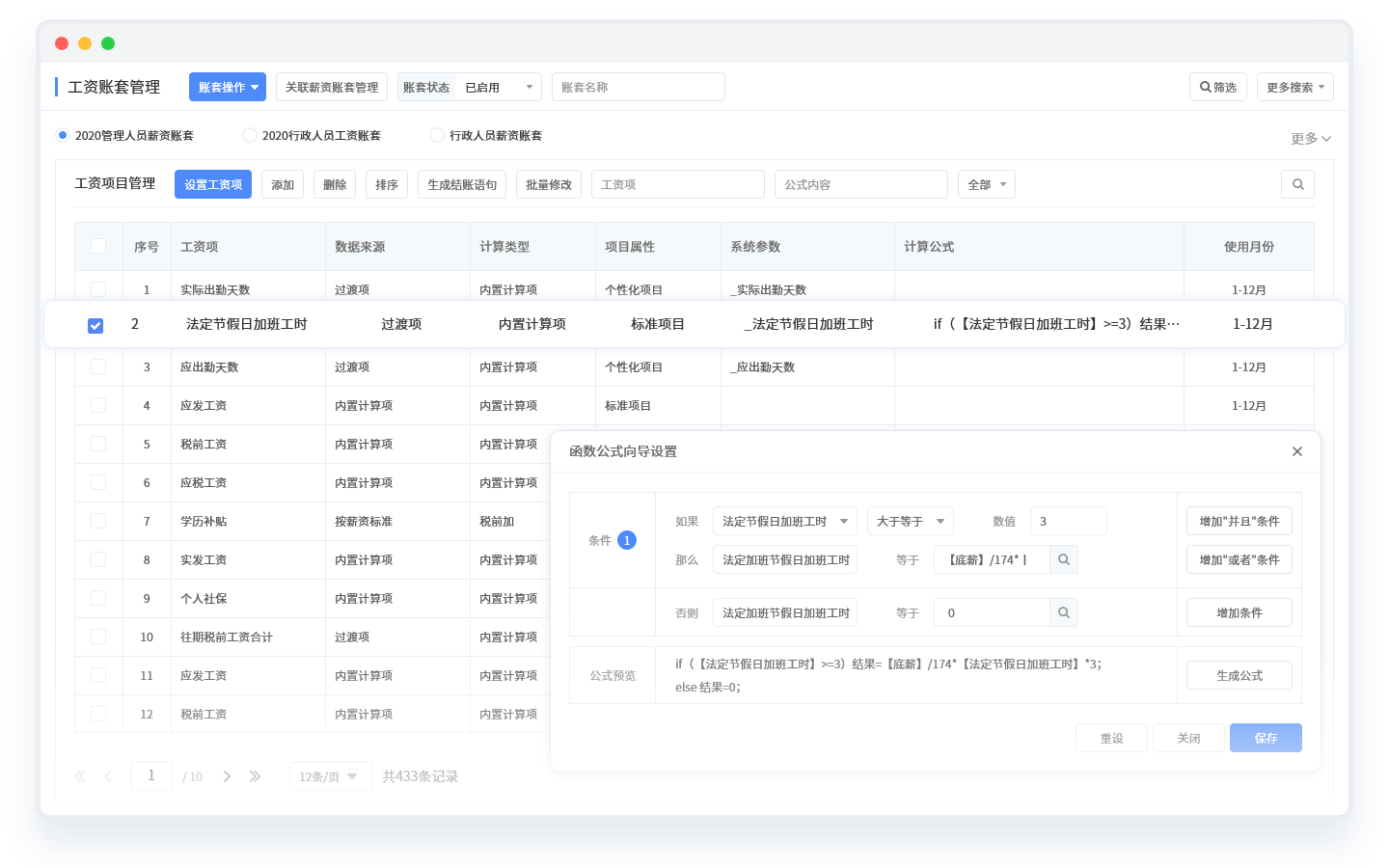Click the 关联薪资账套管理 button

pyautogui.click(x=332, y=87)
